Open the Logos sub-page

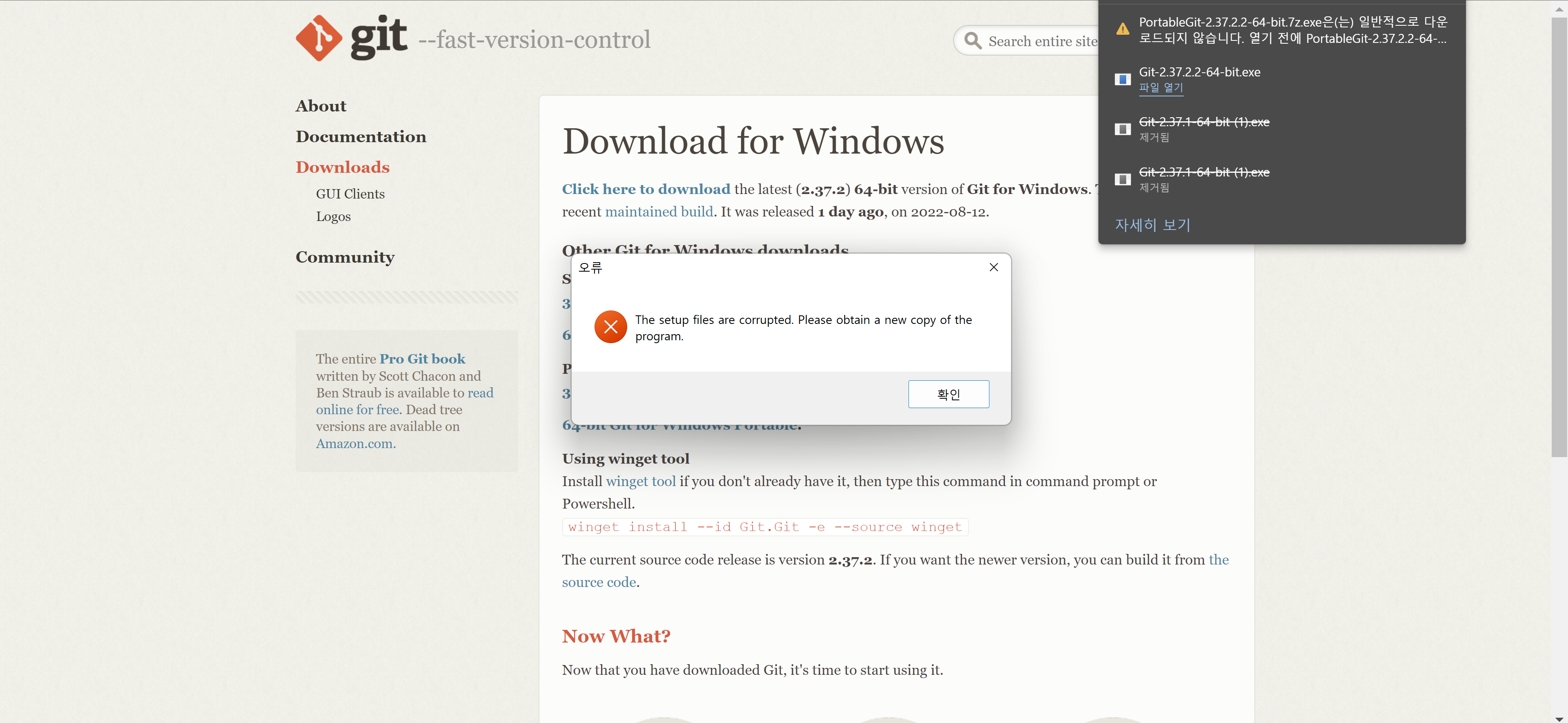[x=333, y=216]
